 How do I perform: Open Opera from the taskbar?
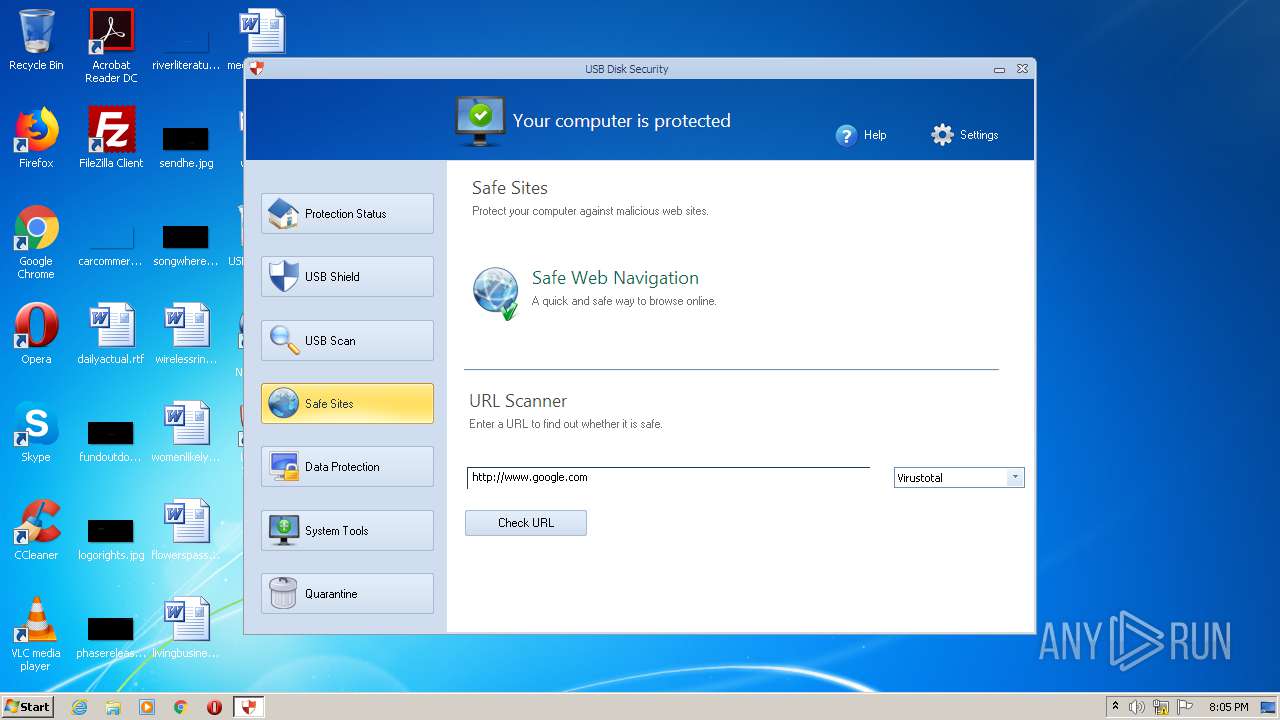pyautogui.click(x=214, y=707)
